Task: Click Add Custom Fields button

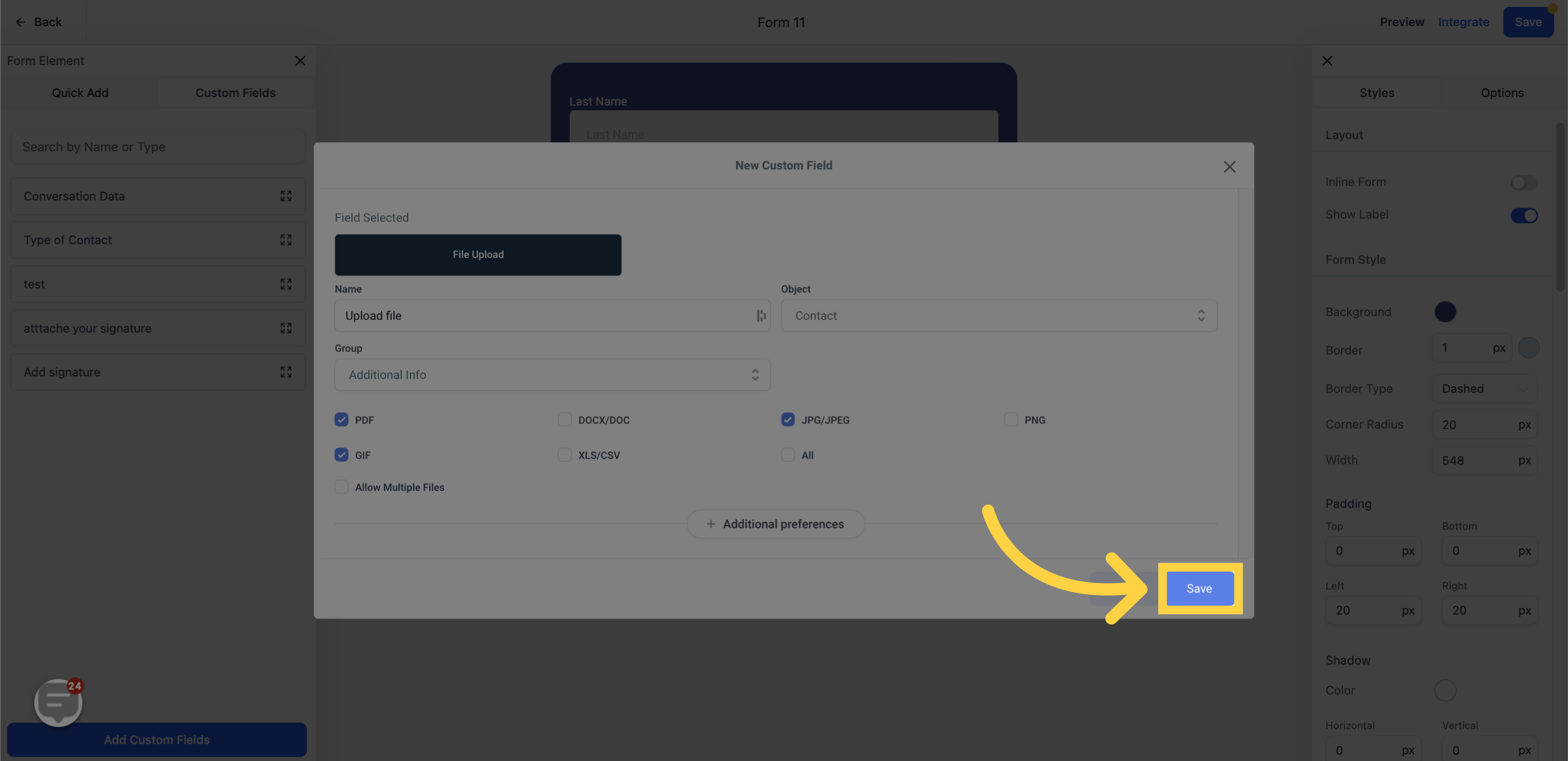Action: (157, 739)
